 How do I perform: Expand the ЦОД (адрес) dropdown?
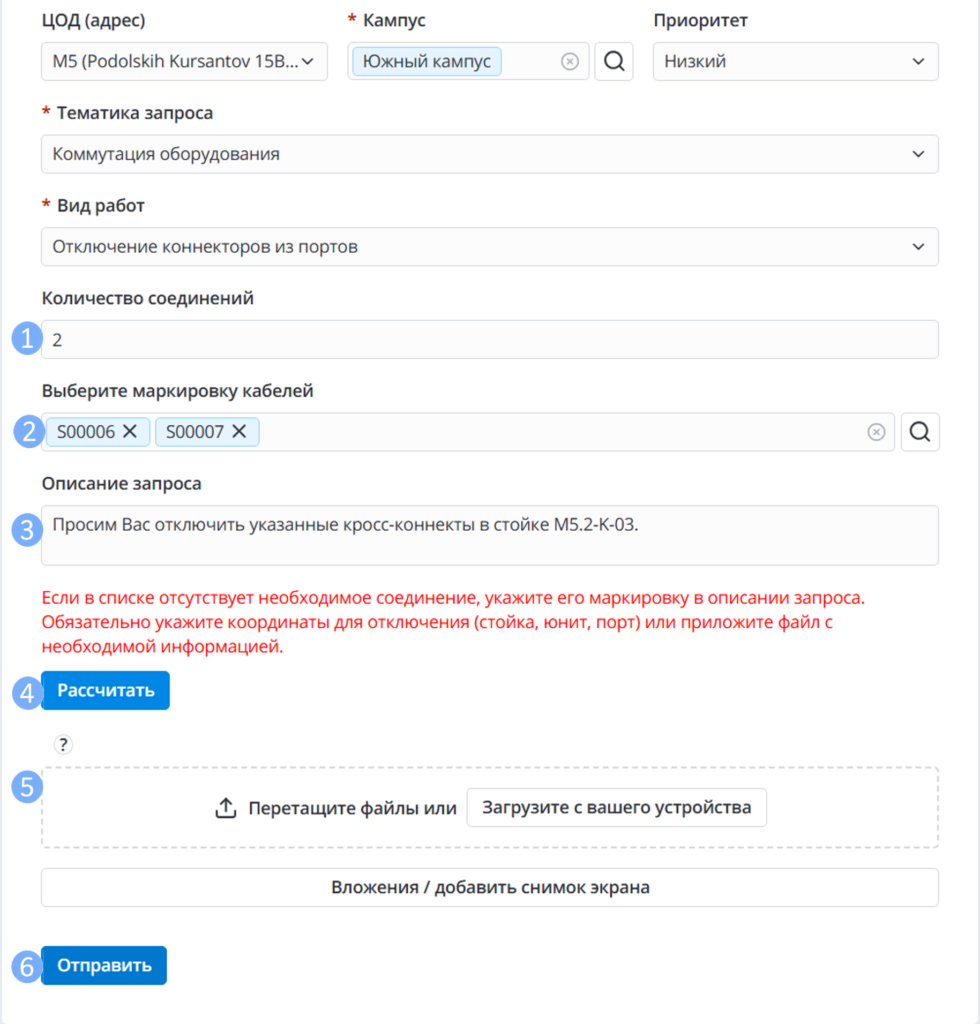184,61
